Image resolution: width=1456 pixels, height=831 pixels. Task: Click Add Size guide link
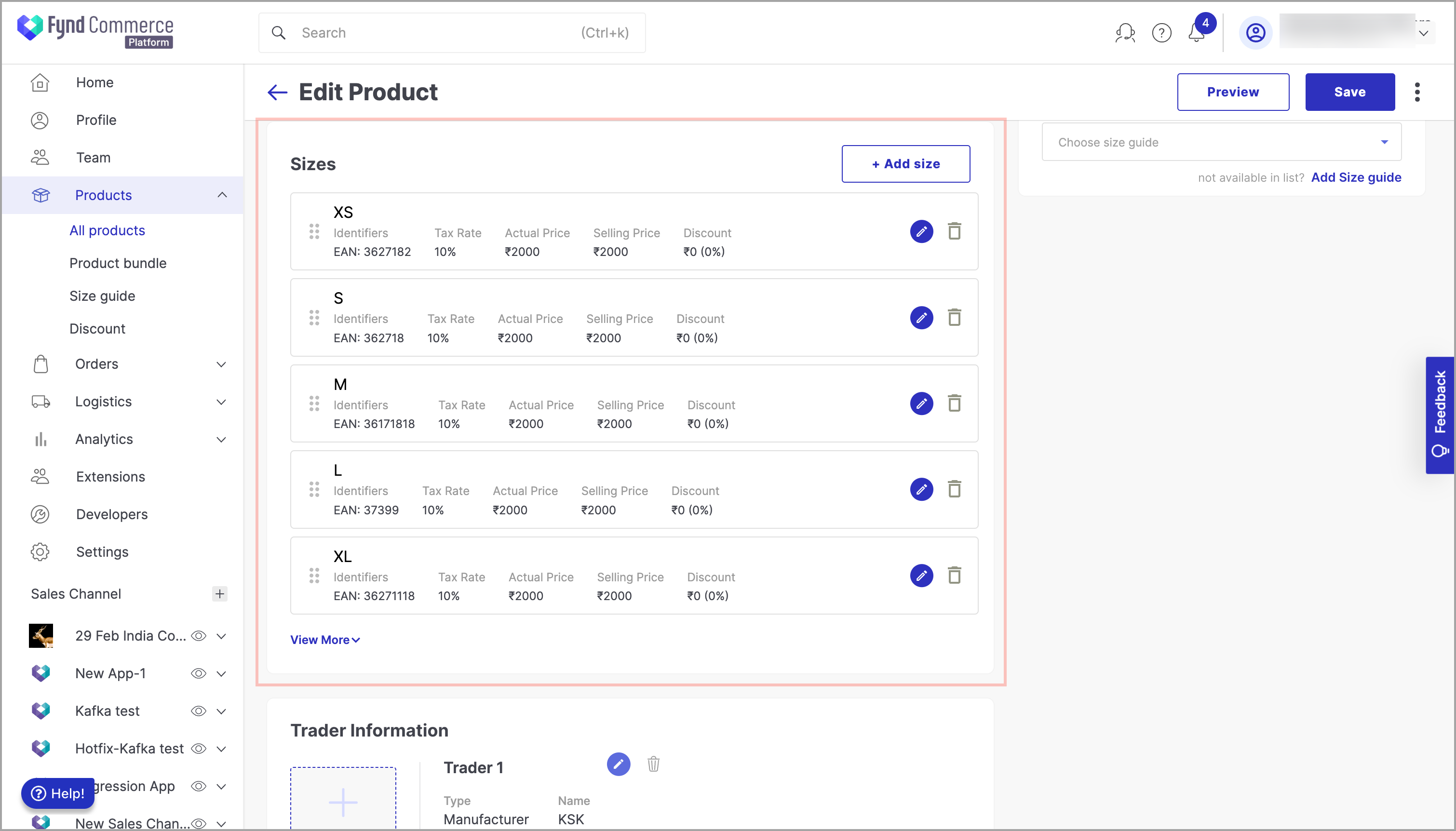(1356, 177)
